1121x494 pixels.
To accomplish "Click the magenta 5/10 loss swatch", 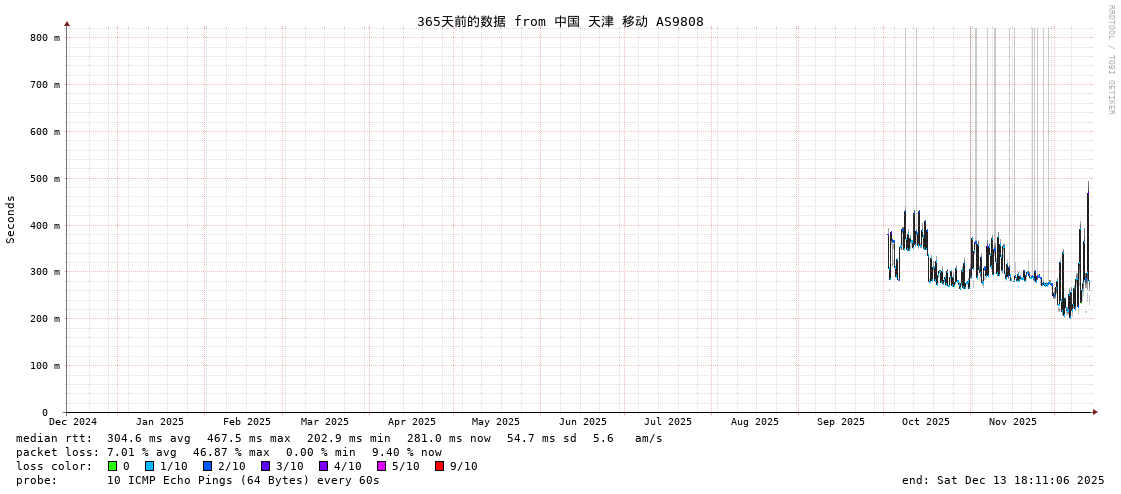I will click(381, 466).
